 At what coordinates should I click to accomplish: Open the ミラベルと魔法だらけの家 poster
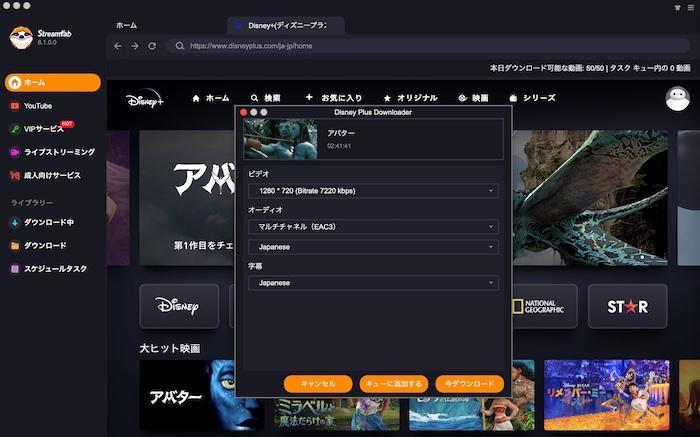point(337,414)
